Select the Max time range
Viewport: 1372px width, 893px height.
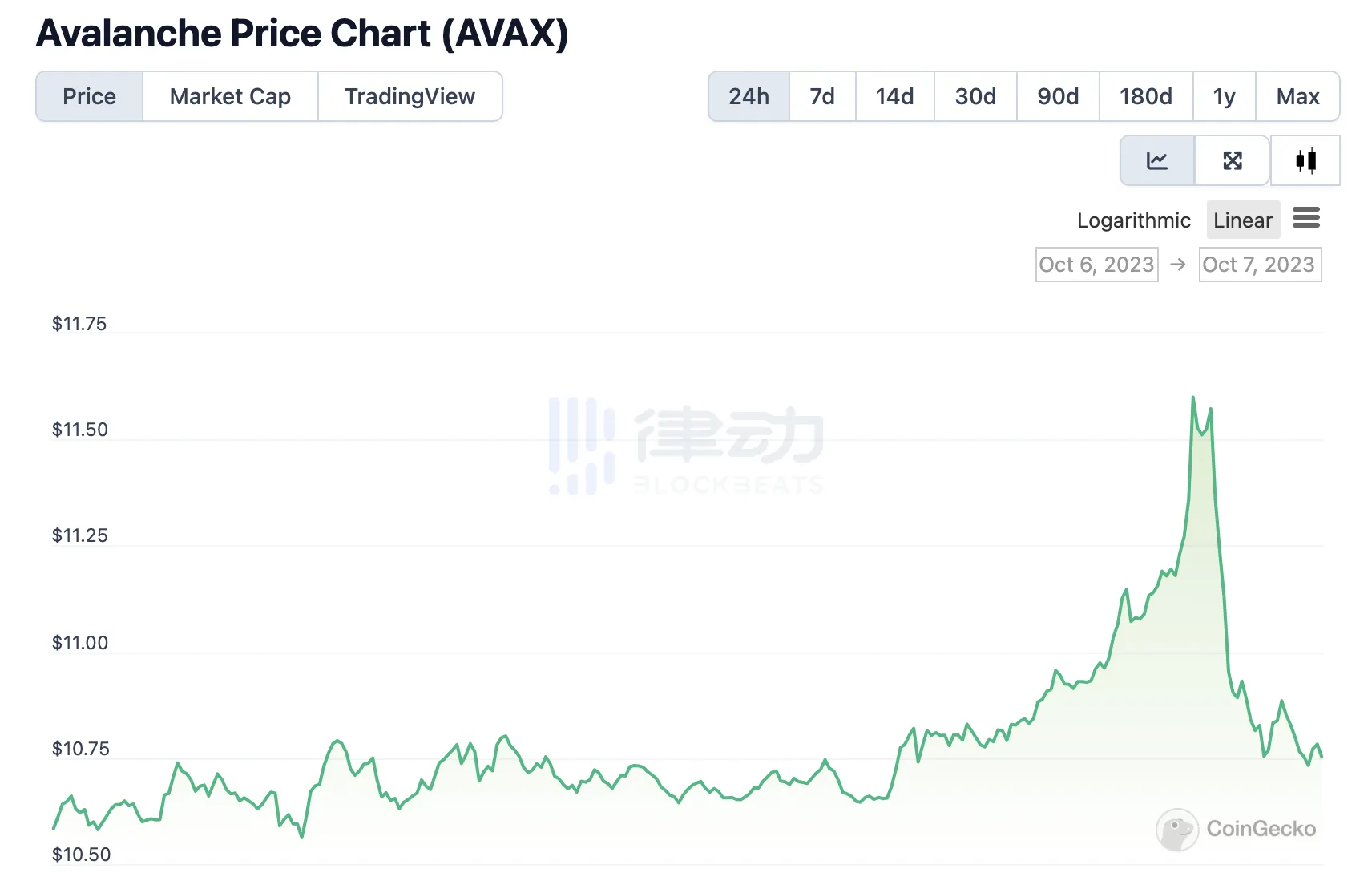click(x=1297, y=96)
